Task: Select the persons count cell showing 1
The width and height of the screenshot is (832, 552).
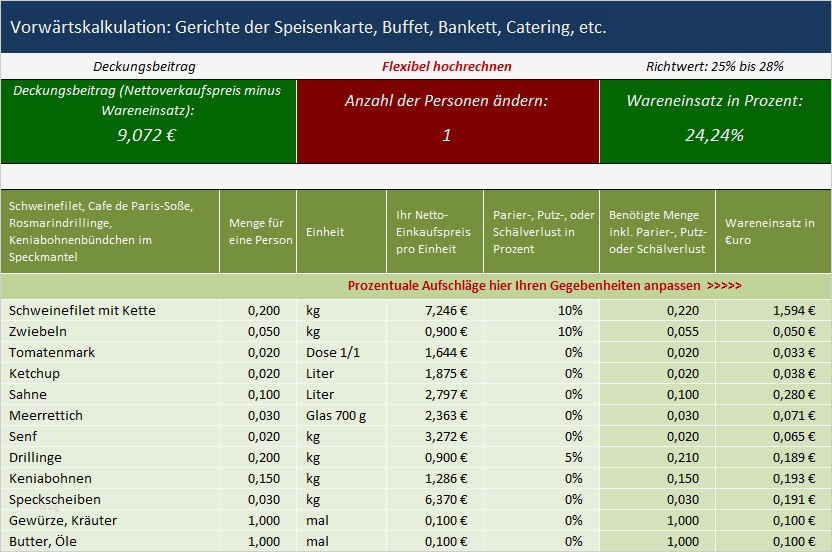Action: pos(447,135)
